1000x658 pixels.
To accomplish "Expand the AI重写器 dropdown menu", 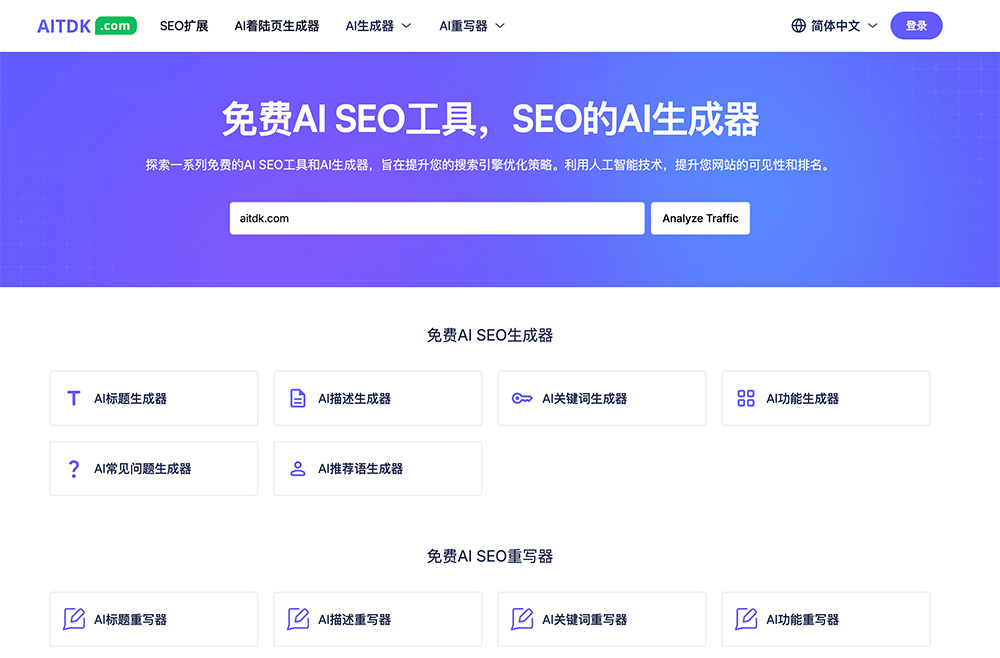I will [x=472, y=26].
